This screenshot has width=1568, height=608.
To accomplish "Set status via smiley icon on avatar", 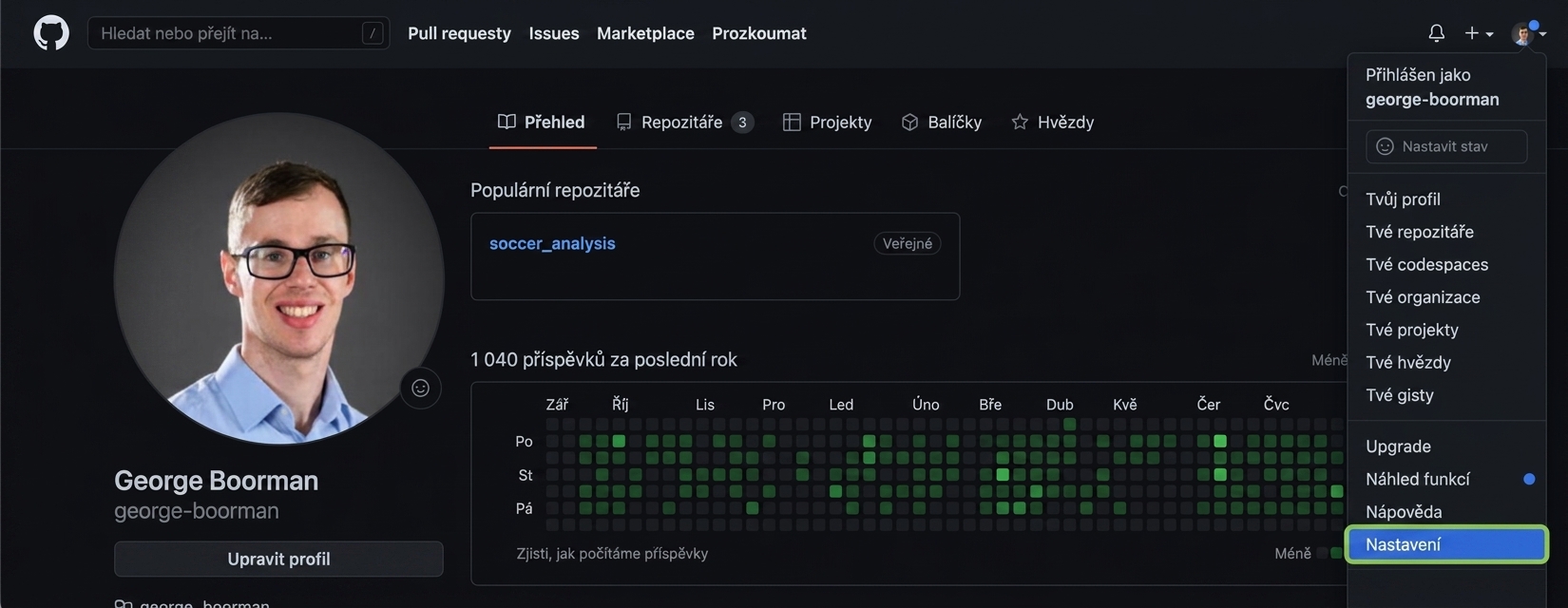I will [x=420, y=388].
